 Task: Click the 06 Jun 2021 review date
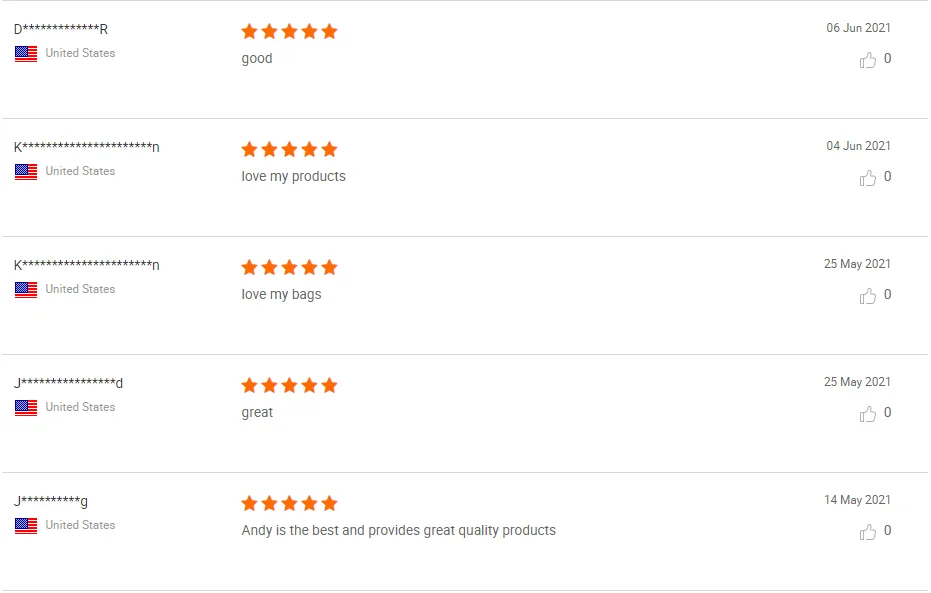858,28
